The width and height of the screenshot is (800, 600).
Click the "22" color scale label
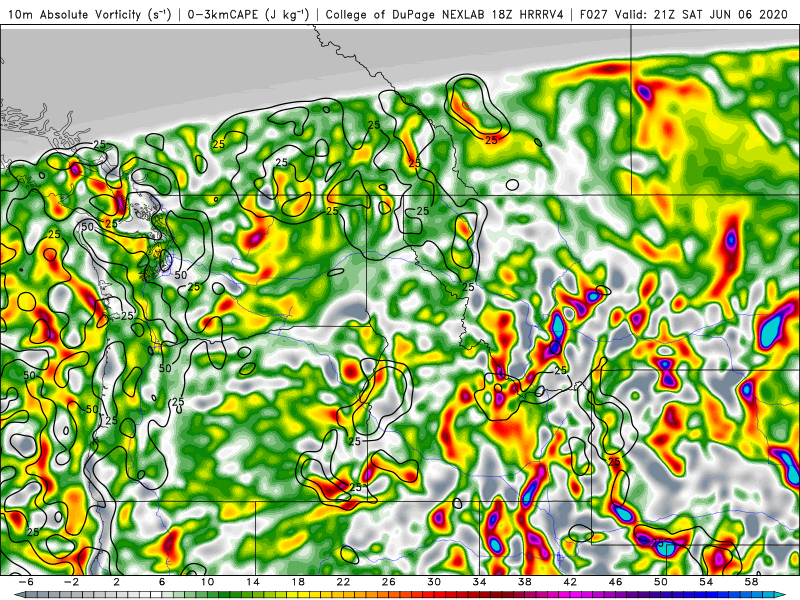pos(343,582)
